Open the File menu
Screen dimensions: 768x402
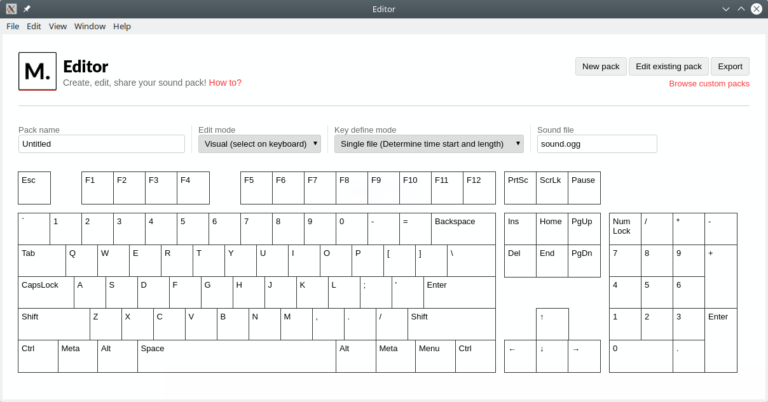[x=13, y=26]
